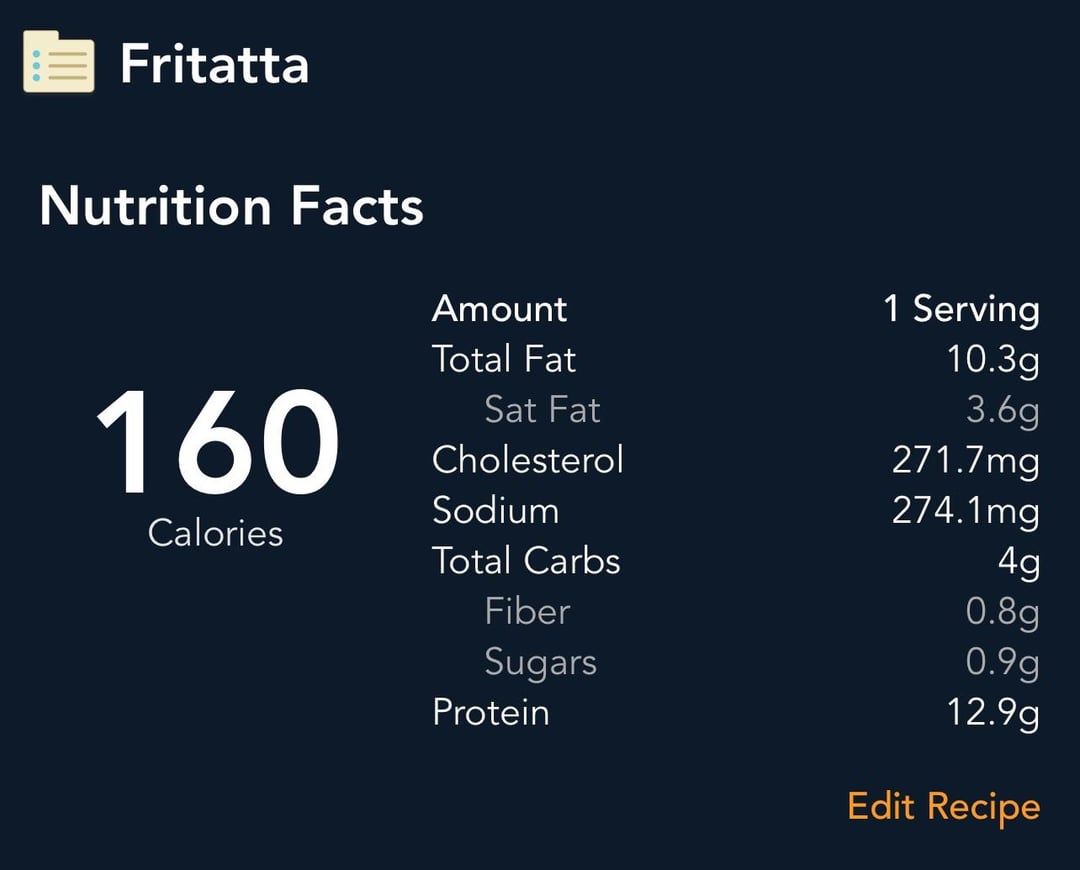Click the 271.7mg cholesterol value

[x=966, y=461]
